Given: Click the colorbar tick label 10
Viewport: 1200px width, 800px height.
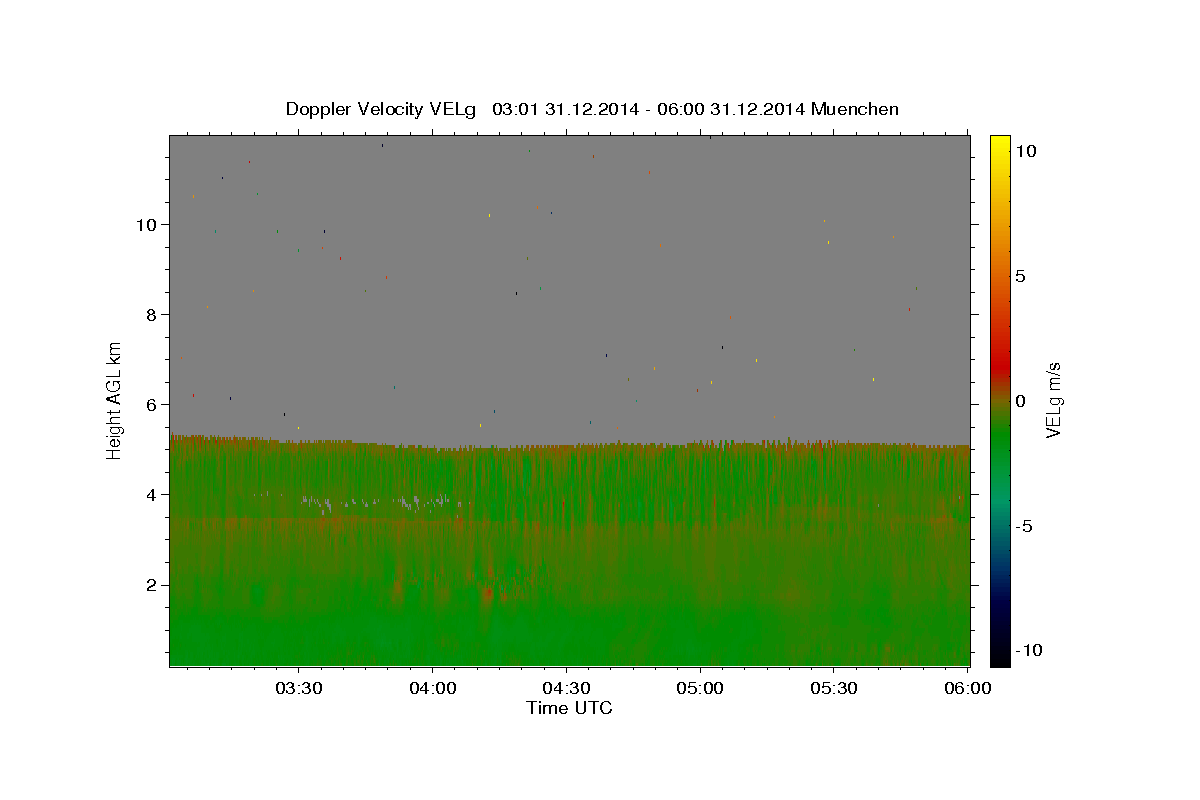Looking at the screenshot, I should click(x=1025, y=151).
